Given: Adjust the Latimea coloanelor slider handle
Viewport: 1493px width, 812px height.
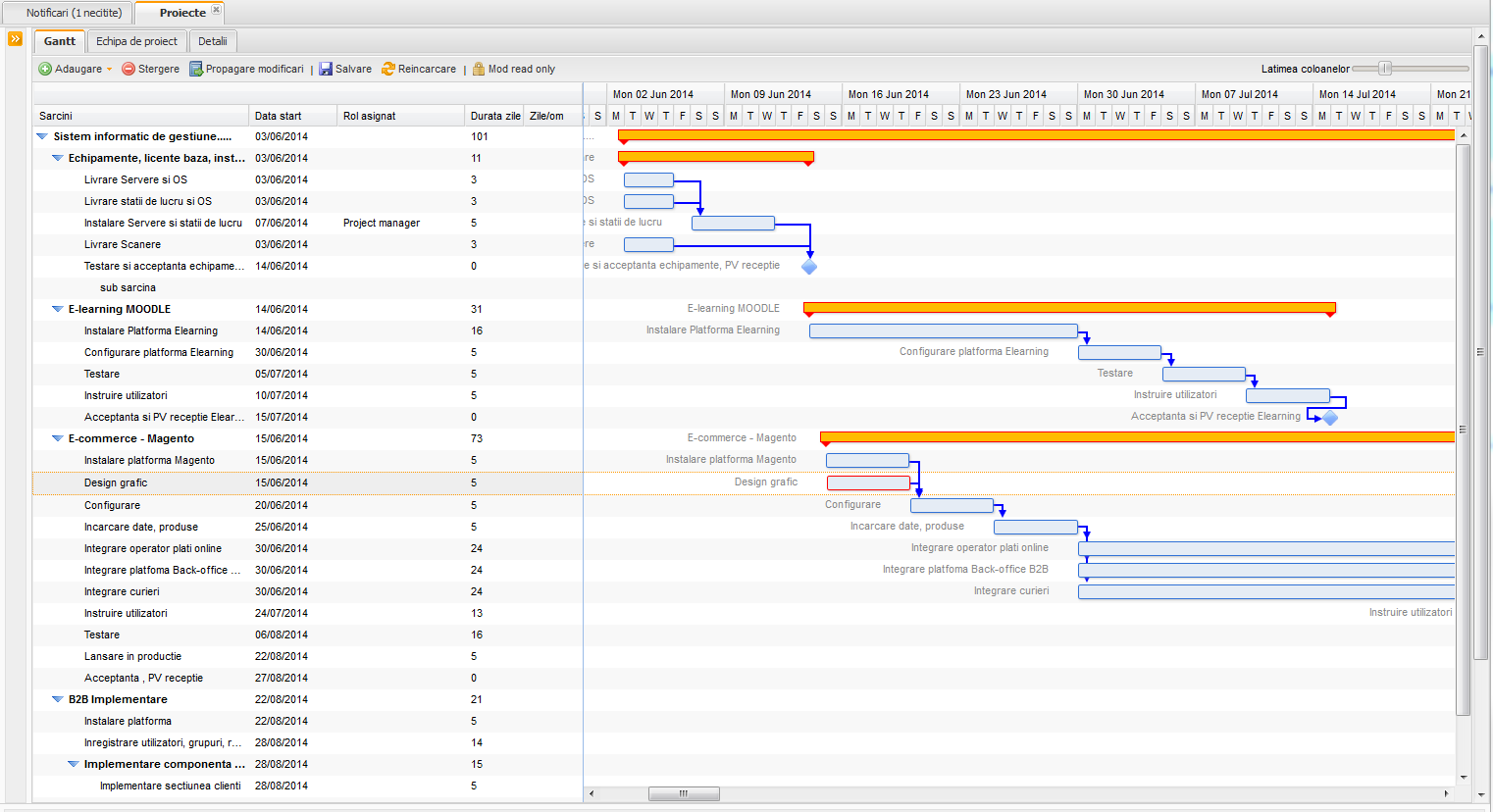Looking at the screenshot, I should click(1385, 69).
